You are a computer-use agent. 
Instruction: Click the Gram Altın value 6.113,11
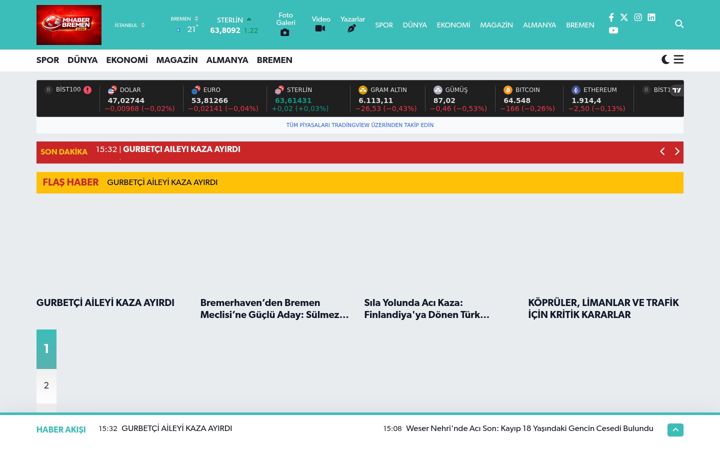(376, 100)
